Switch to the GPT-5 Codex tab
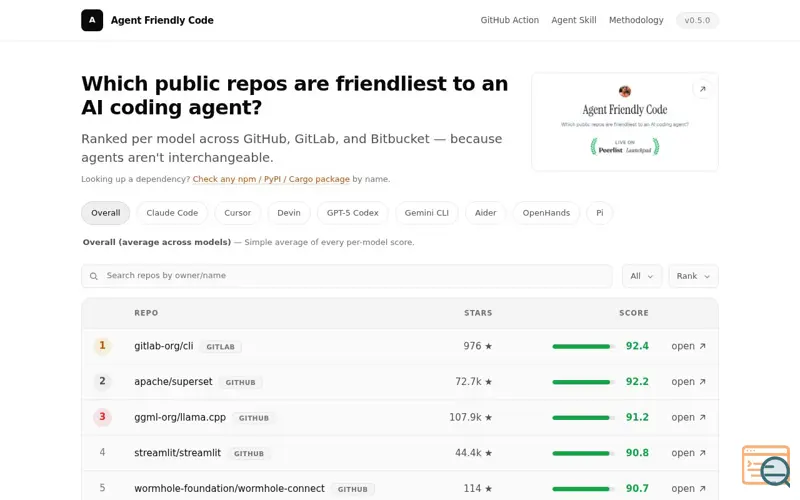 click(353, 213)
